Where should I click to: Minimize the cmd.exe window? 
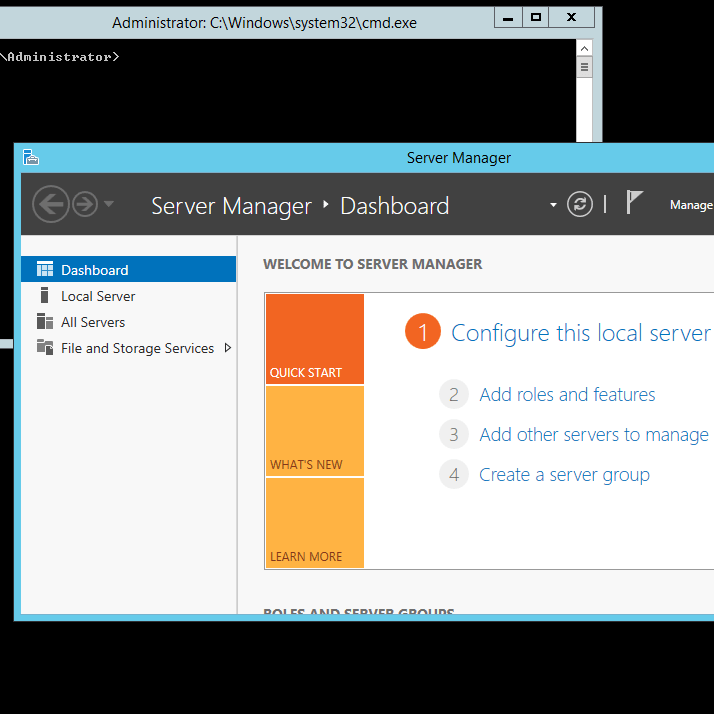[x=508, y=18]
